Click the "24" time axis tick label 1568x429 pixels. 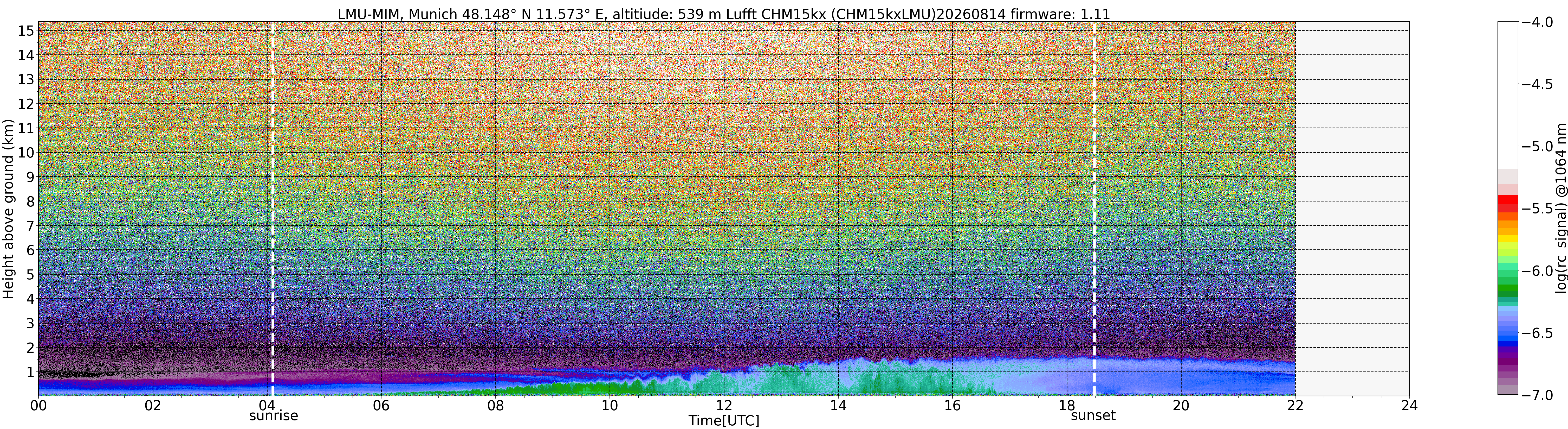click(1409, 405)
